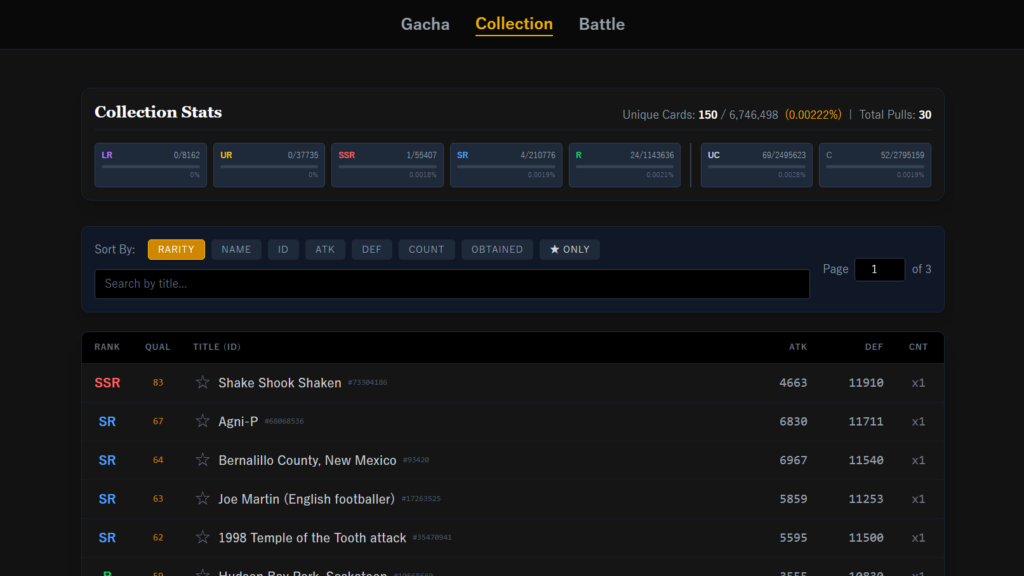Sort collection by RARITY
1024x576 pixels.
click(x=176, y=250)
